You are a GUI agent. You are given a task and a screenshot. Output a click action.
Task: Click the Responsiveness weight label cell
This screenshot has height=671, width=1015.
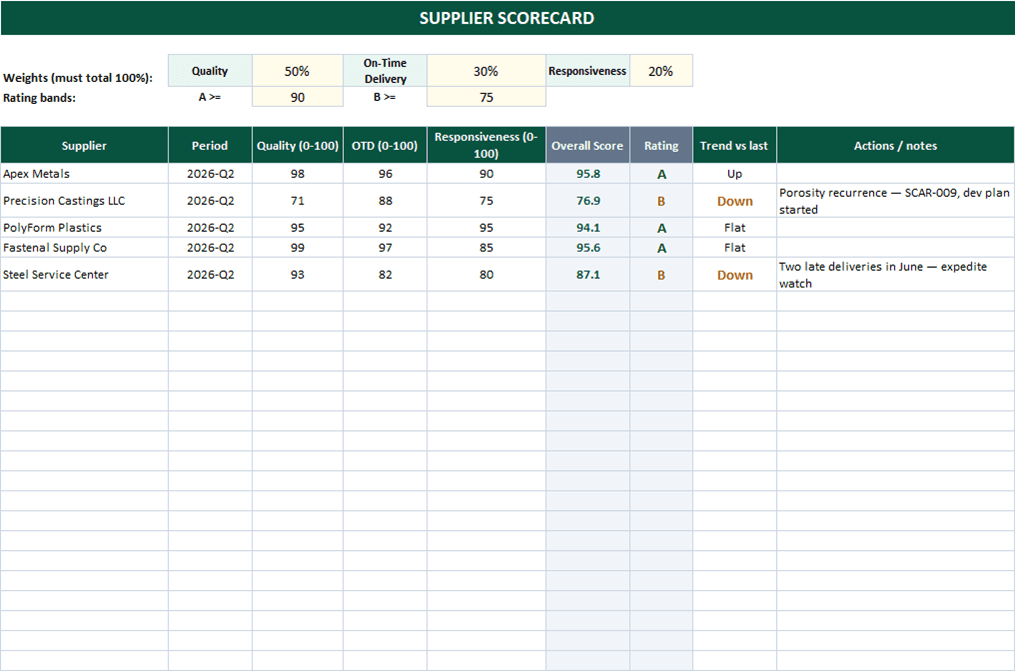pyautogui.click(x=587, y=71)
